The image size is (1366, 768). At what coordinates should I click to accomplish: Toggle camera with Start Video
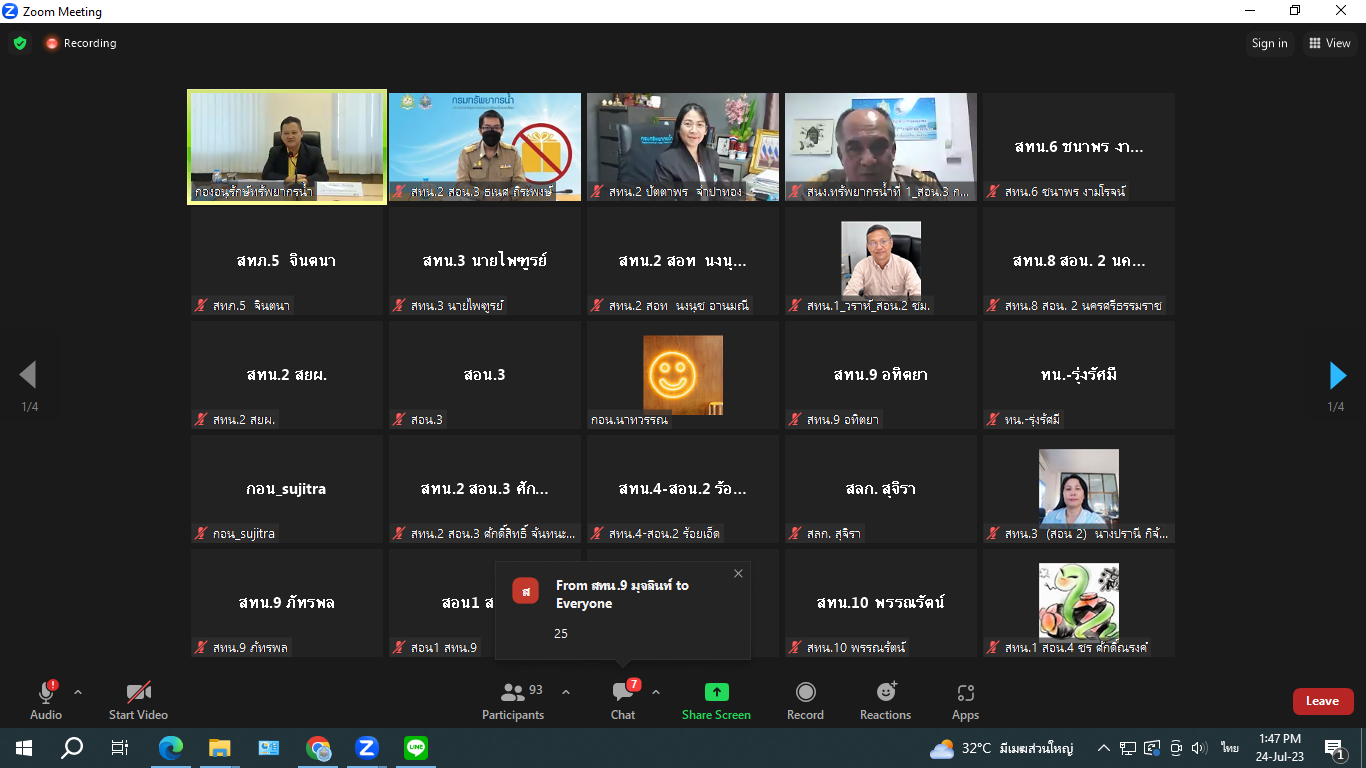[138, 693]
